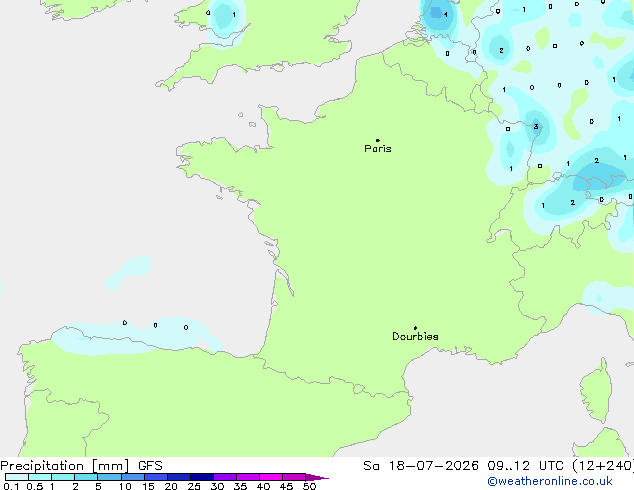Pick the 0.5–1 mm legend swatch
634x490 pixels.
pyautogui.click(x=40, y=477)
